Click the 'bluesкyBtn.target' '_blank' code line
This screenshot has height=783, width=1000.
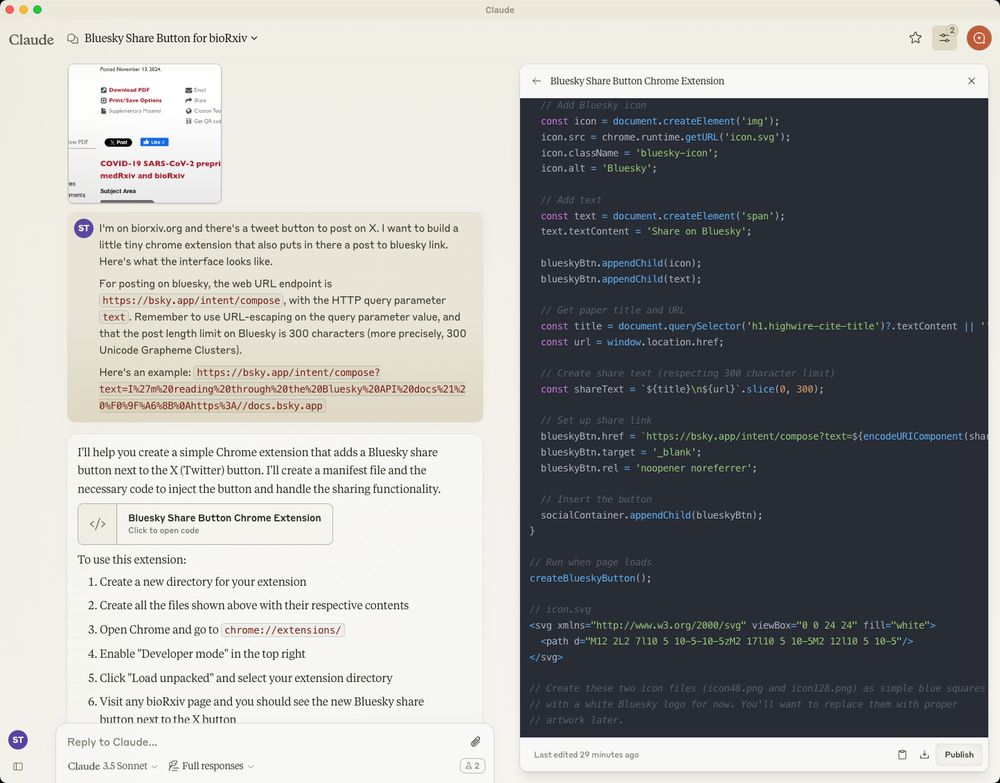coord(621,452)
